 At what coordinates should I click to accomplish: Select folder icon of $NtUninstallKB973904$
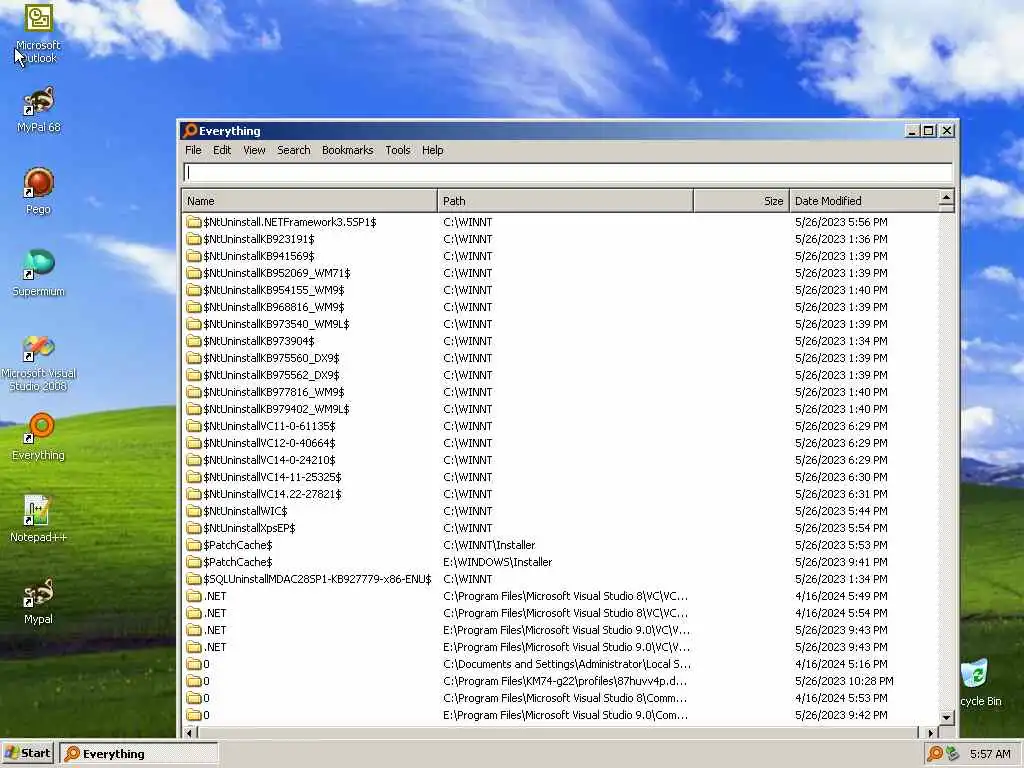[x=193, y=341]
